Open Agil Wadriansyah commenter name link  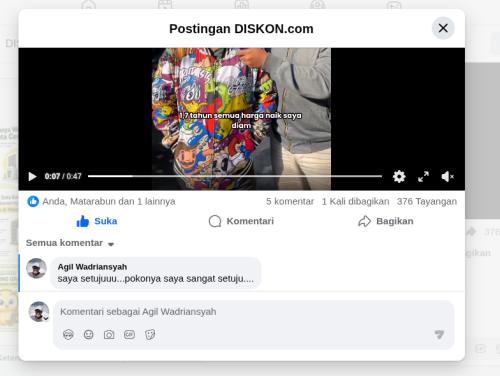[92, 267]
